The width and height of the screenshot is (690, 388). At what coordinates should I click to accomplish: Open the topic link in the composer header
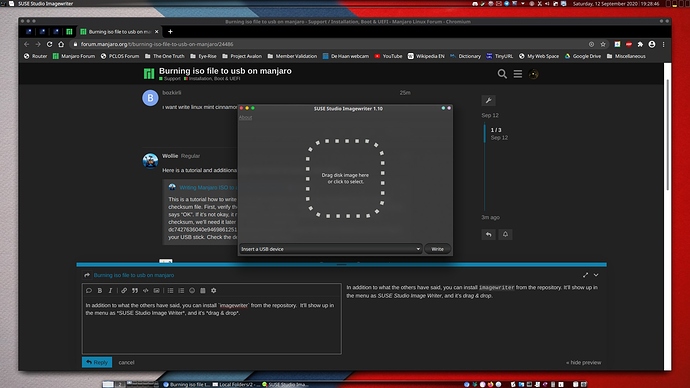click(134, 275)
